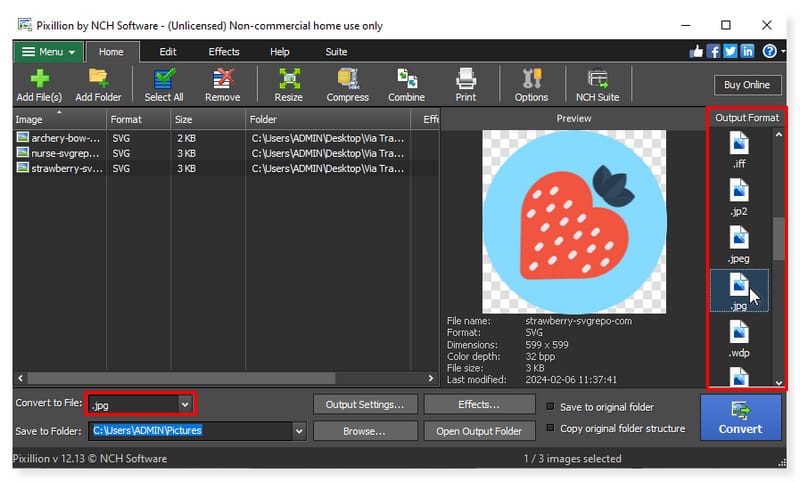Switch to the Effects tab
Screen dimensions: 800x482
click(x=223, y=52)
